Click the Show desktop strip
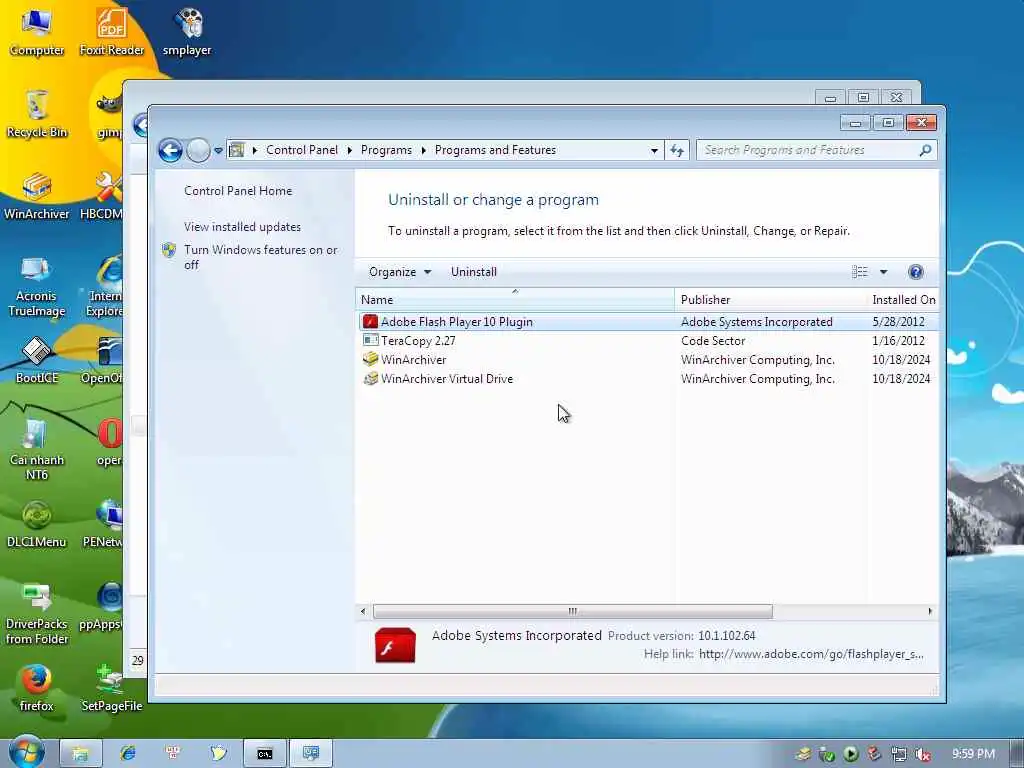The image size is (1024, 768). point(1017,754)
